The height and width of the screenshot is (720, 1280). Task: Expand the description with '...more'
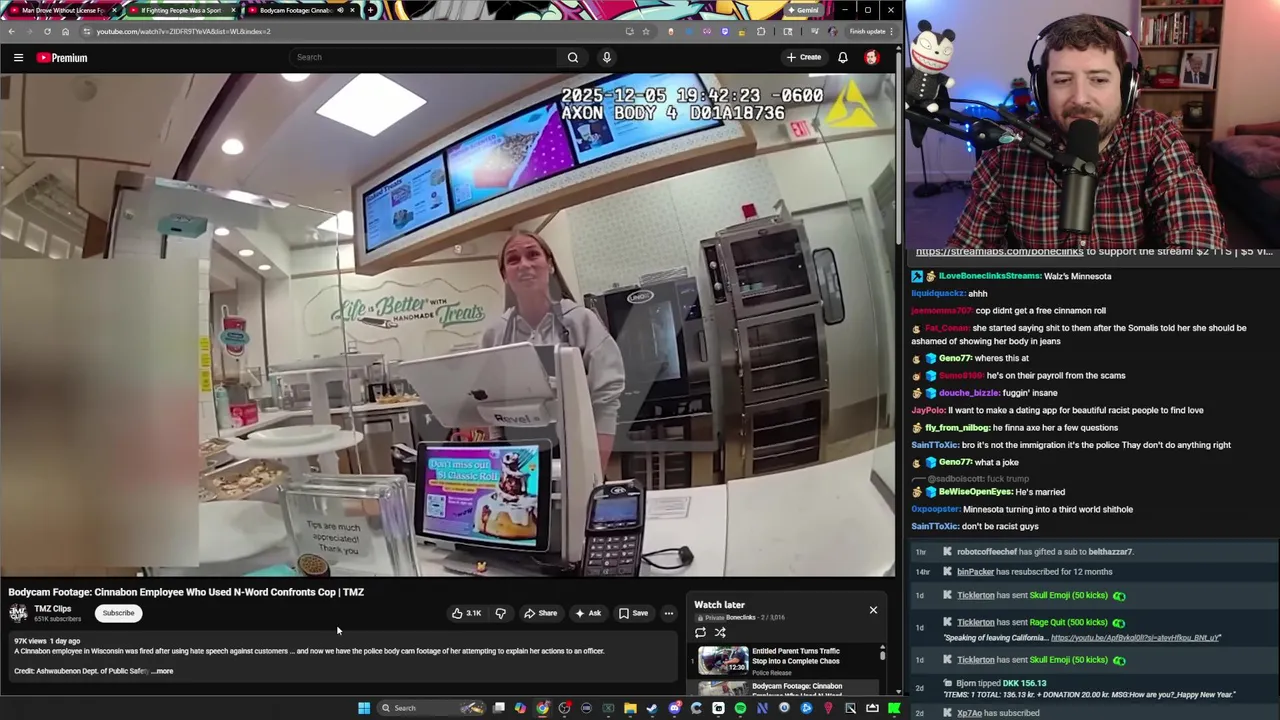pos(162,671)
